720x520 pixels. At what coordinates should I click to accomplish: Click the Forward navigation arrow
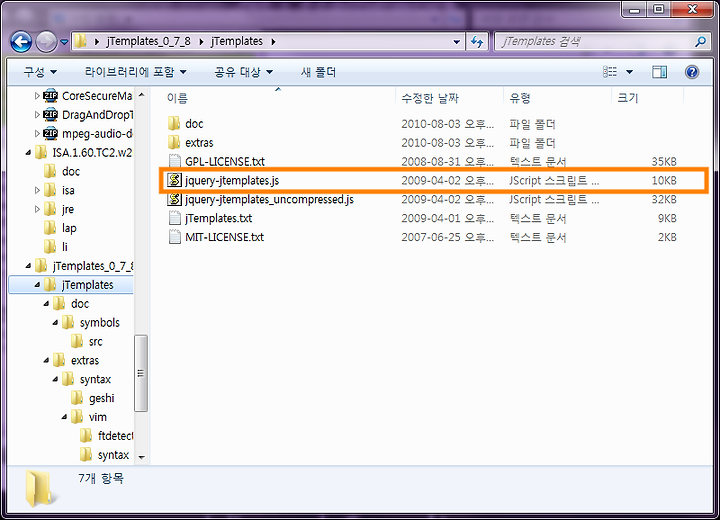pos(46,42)
